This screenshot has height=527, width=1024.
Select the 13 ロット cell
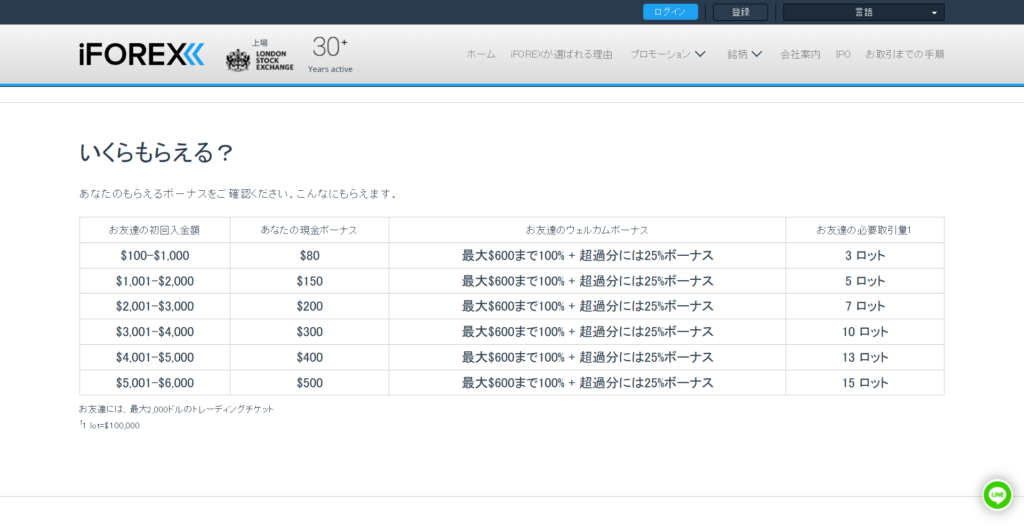(865, 357)
